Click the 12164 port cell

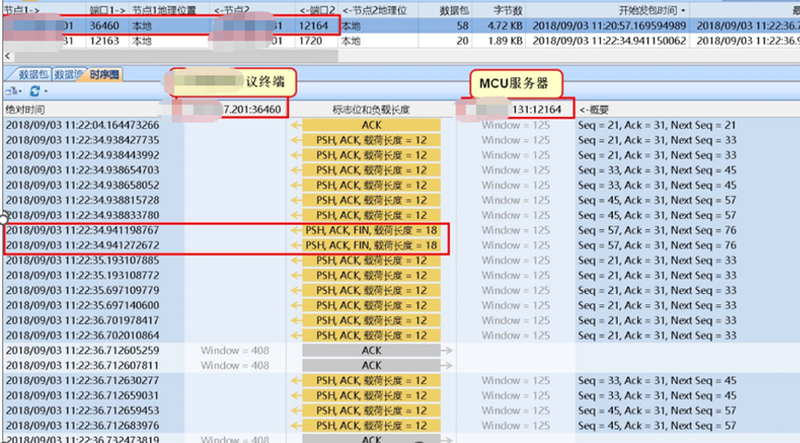point(316,26)
